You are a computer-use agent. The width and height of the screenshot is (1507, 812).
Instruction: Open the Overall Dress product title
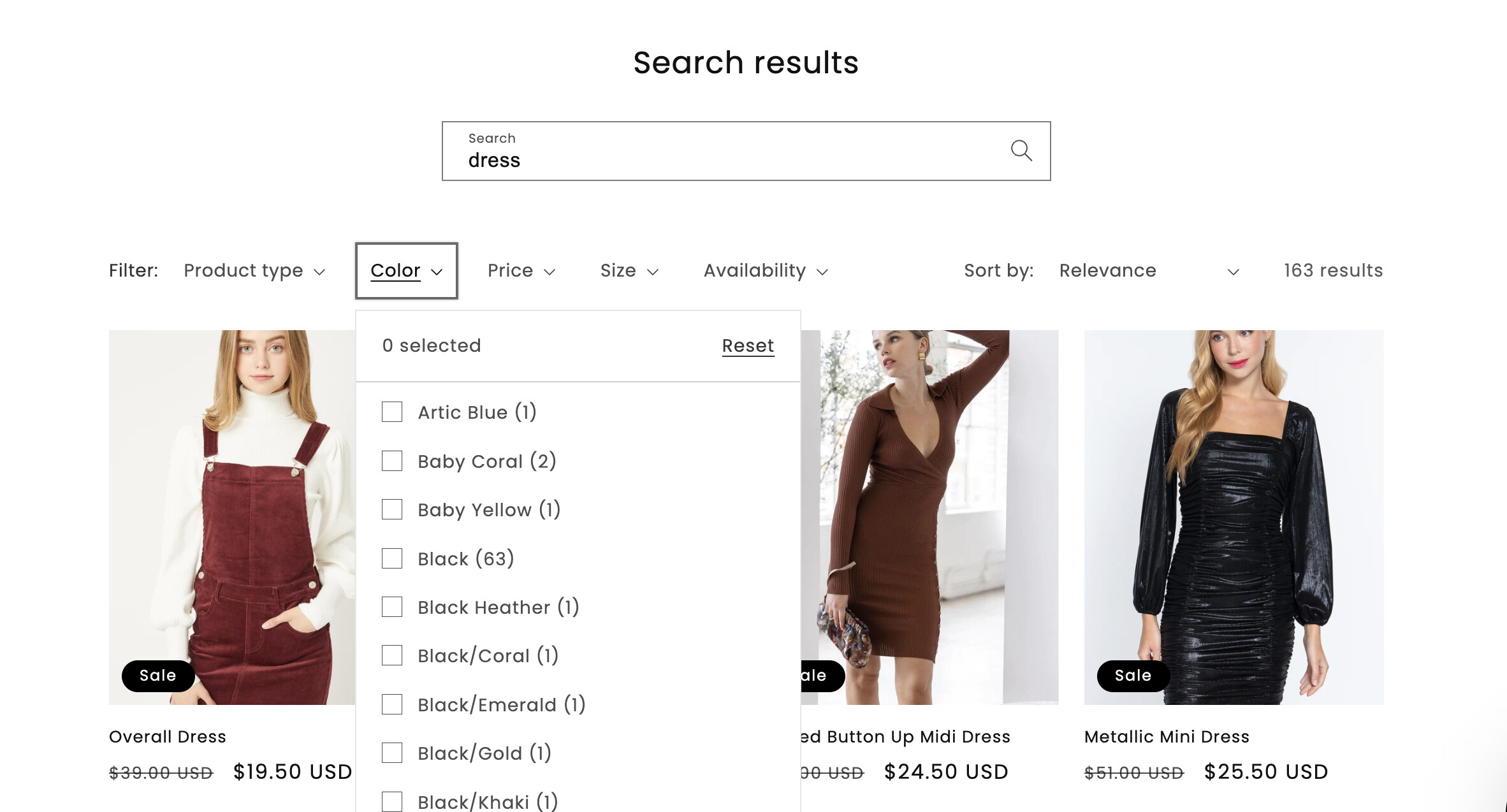point(167,737)
